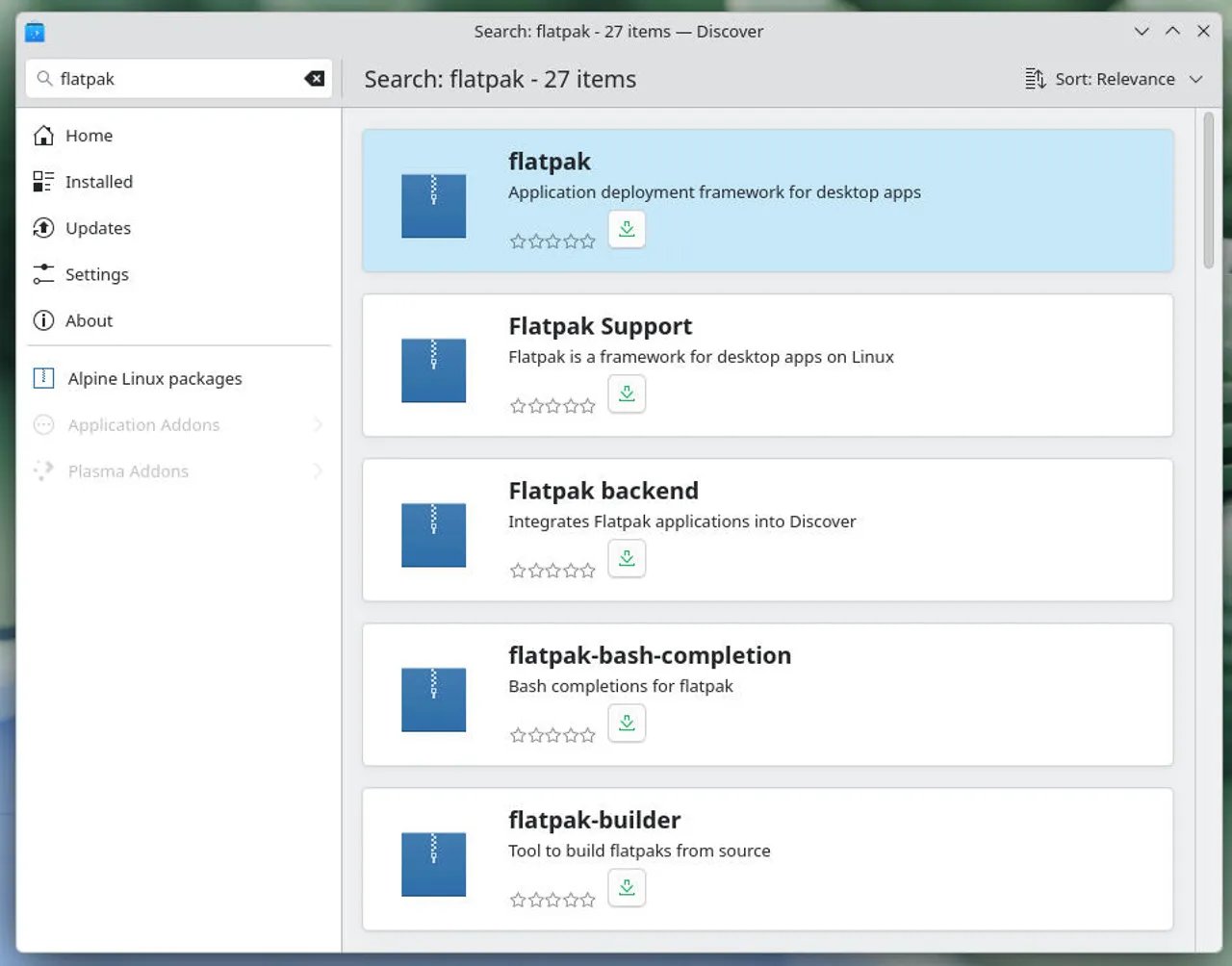This screenshot has width=1232, height=966.
Task: Click the Discover app icon in title bar
Action: point(35,32)
